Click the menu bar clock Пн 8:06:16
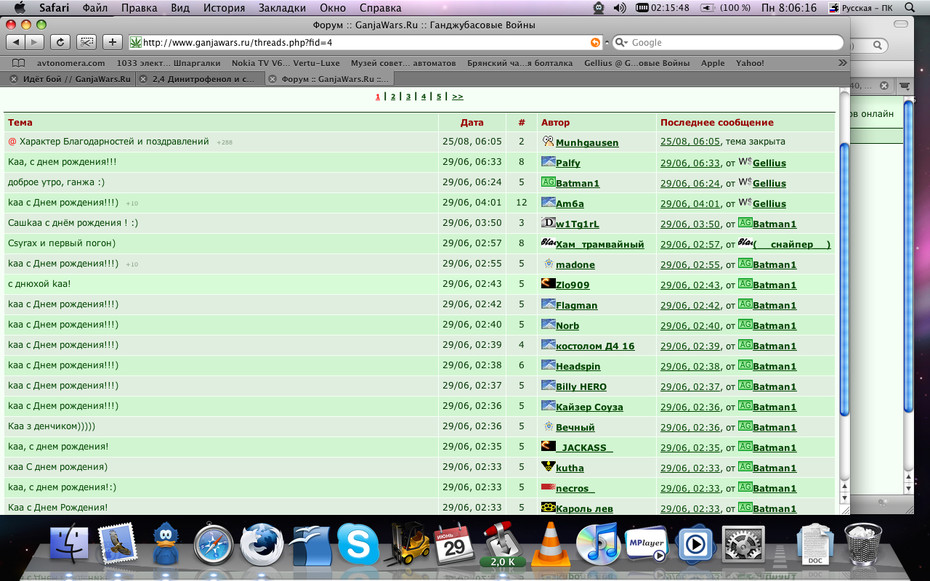 tap(789, 8)
